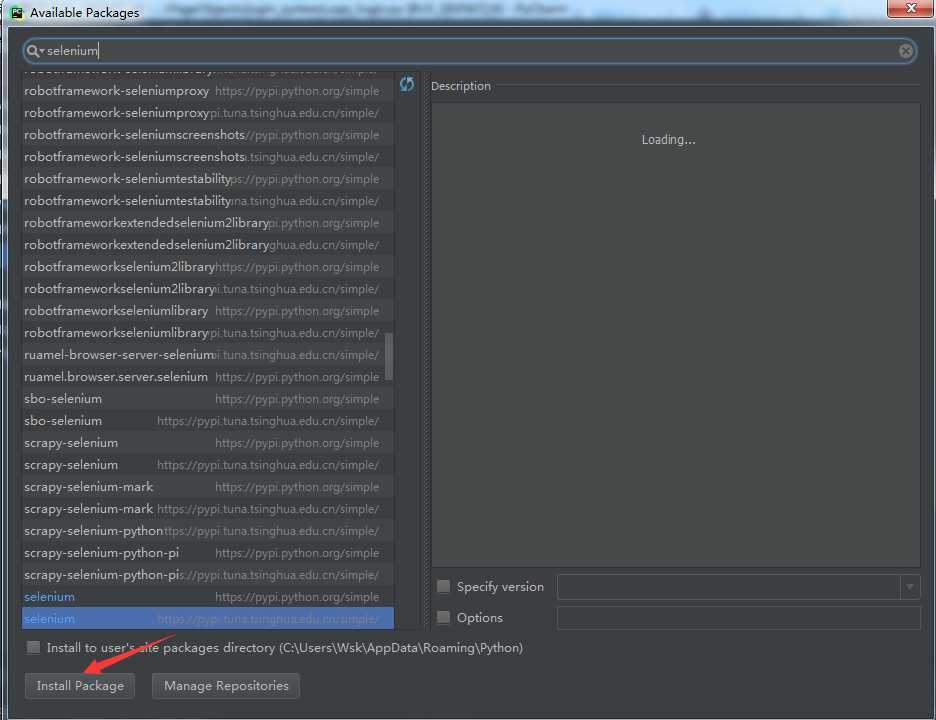This screenshot has width=936, height=720.
Task: Focus the package search field
Action: (x=470, y=51)
